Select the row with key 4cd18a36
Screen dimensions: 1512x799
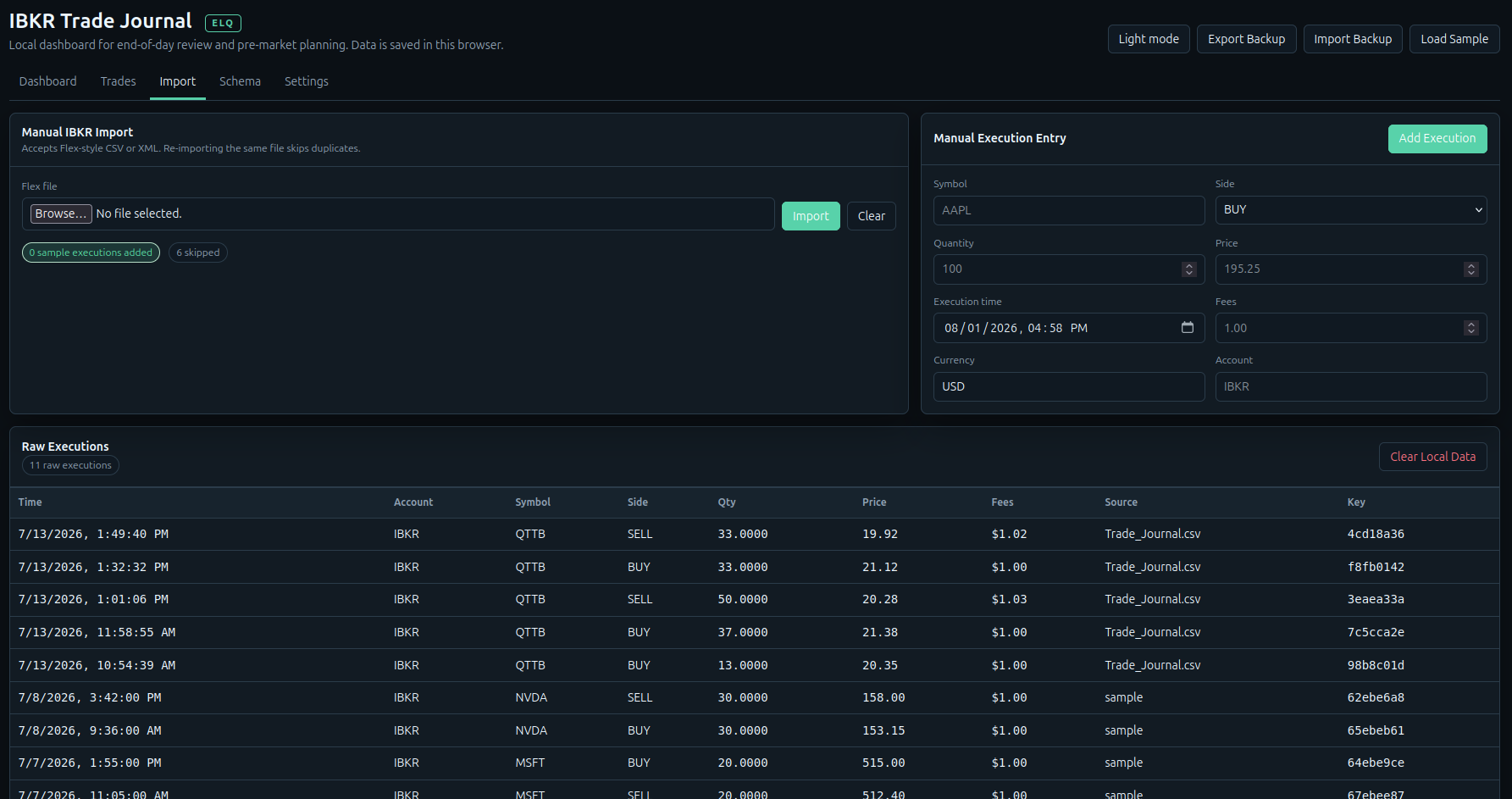(x=755, y=535)
